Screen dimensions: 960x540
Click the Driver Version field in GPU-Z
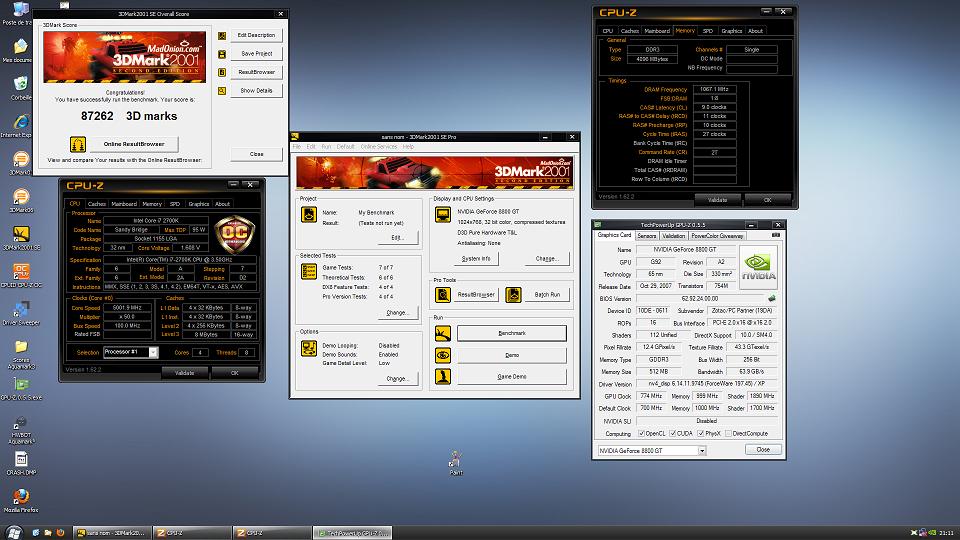(x=707, y=384)
